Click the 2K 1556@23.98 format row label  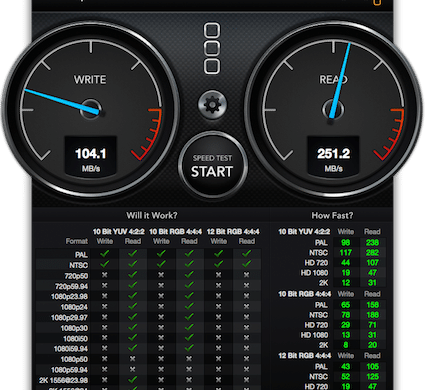63,380
